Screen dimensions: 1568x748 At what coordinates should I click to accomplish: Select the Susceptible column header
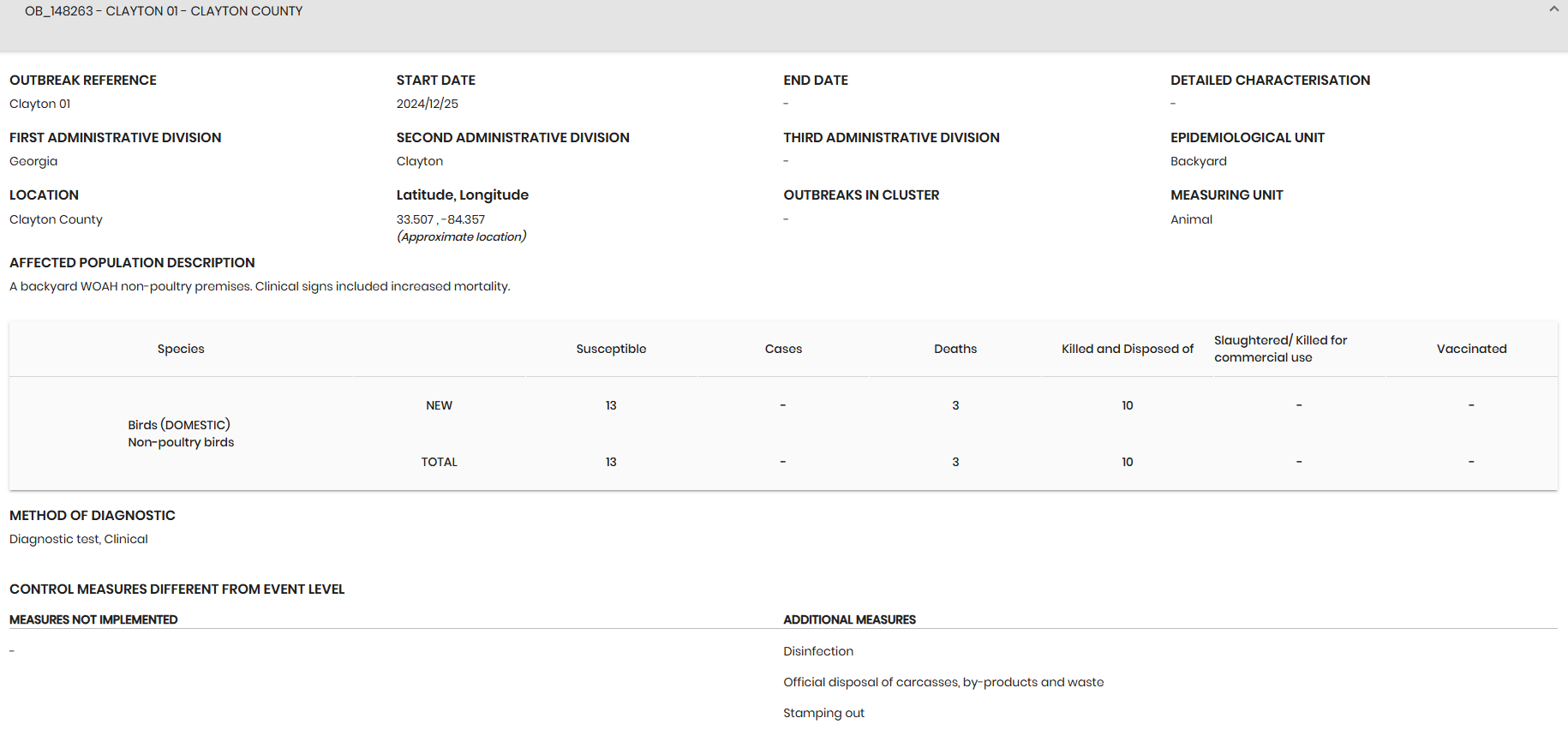(x=611, y=349)
